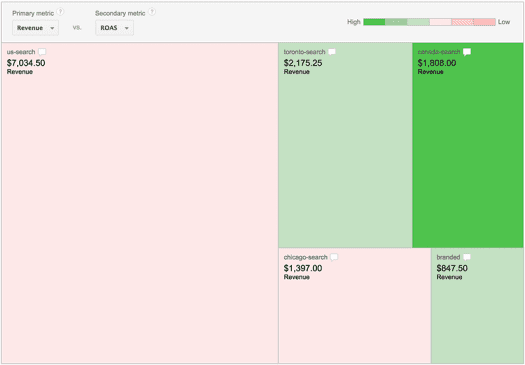Screen dimensions: 525x365
Task: Click the comment icon next to chicago-search
Action: click(334, 257)
